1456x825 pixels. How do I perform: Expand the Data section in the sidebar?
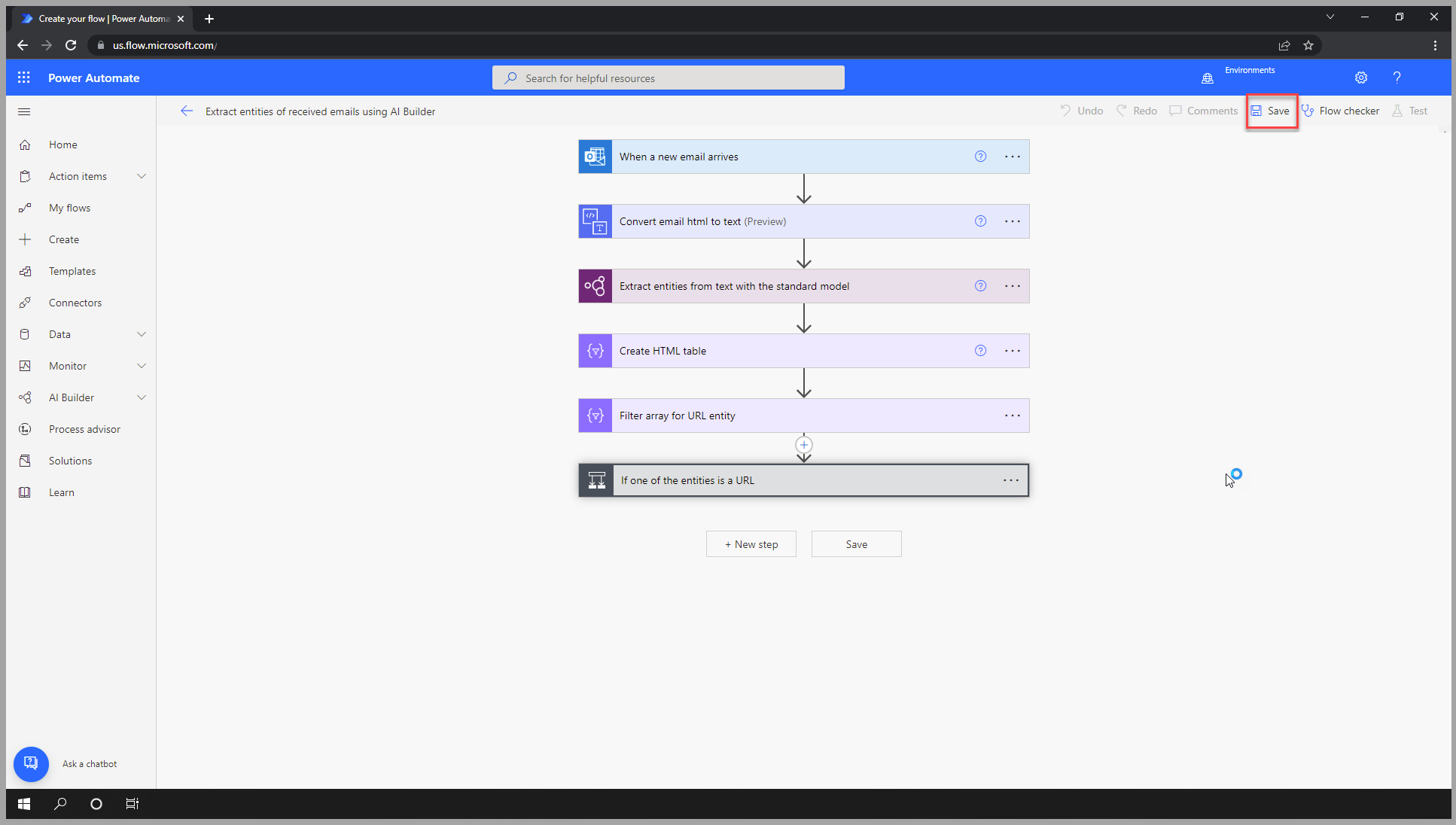pos(142,333)
